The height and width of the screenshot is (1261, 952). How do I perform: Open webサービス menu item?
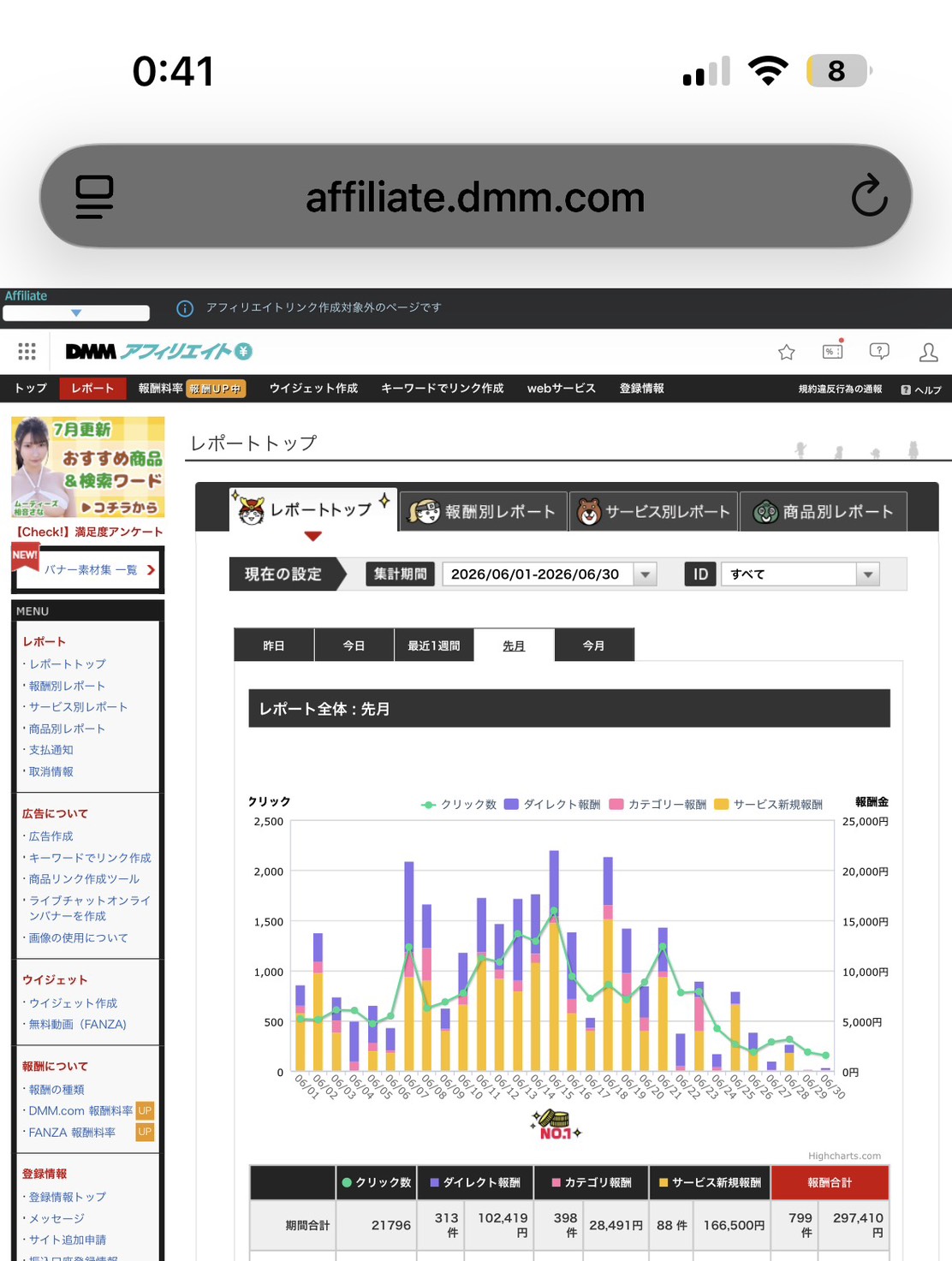point(561,389)
